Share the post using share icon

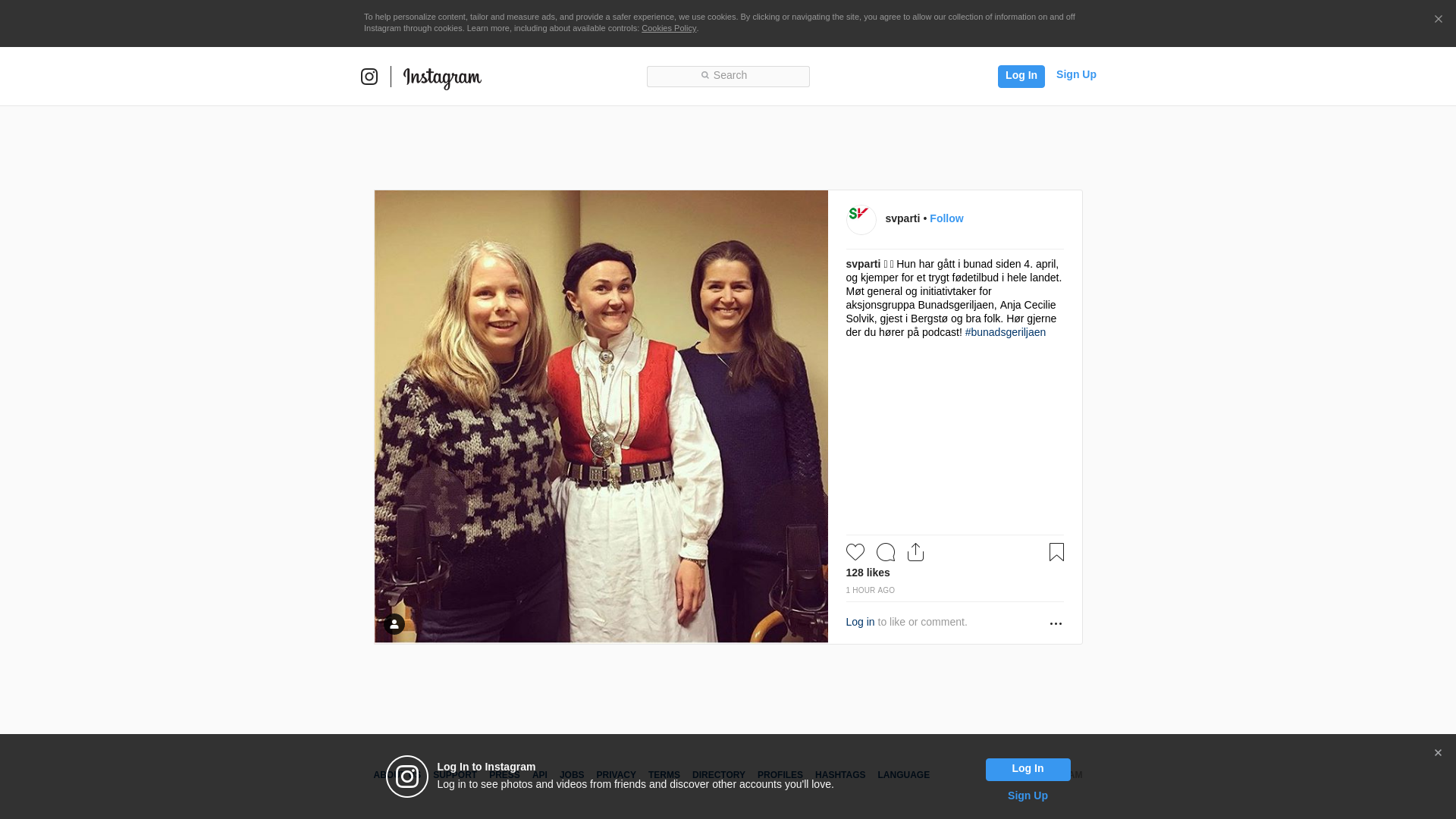point(916,552)
